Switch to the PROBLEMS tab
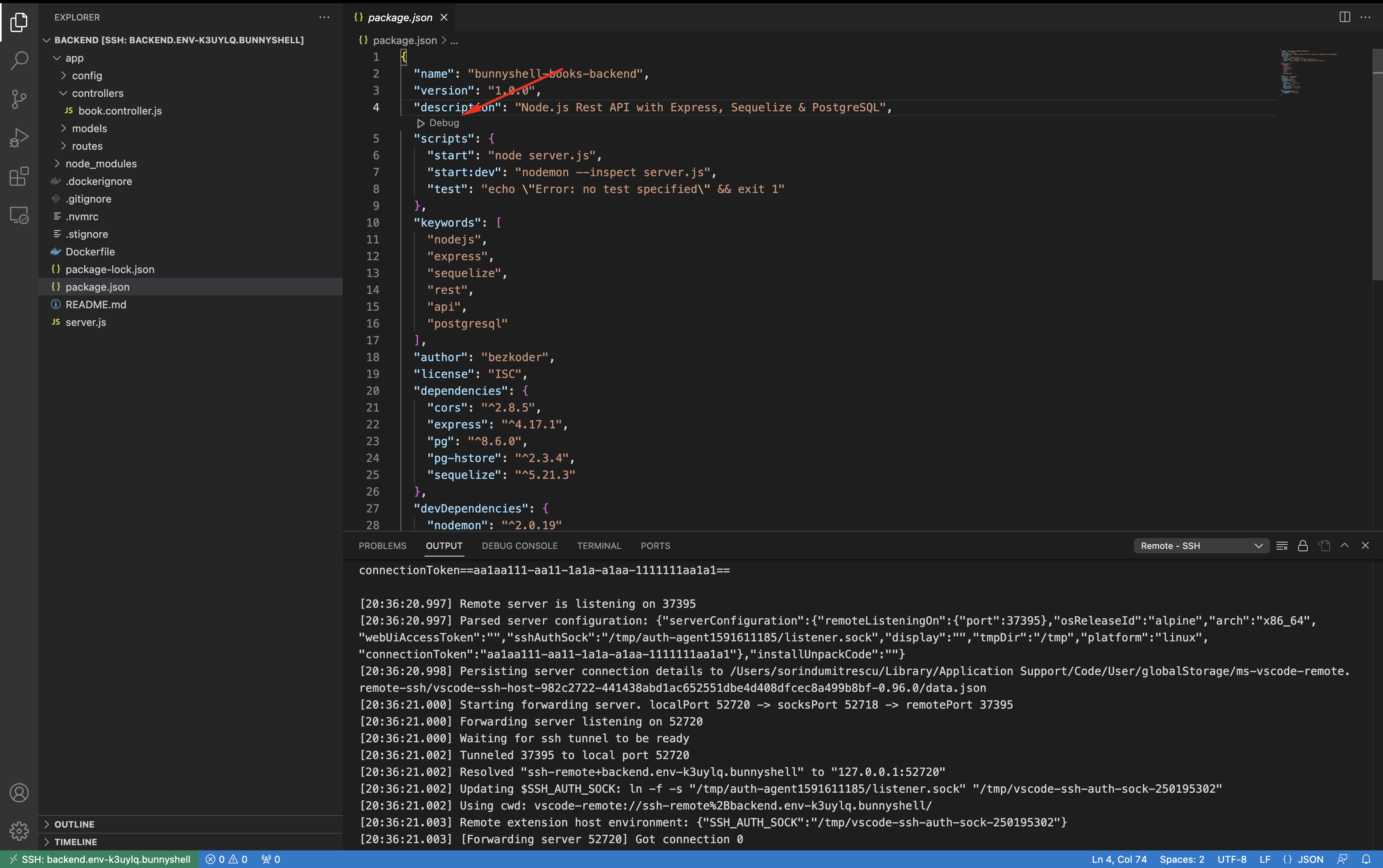Image resolution: width=1383 pixels, height=868 pixels. (382, 546)
